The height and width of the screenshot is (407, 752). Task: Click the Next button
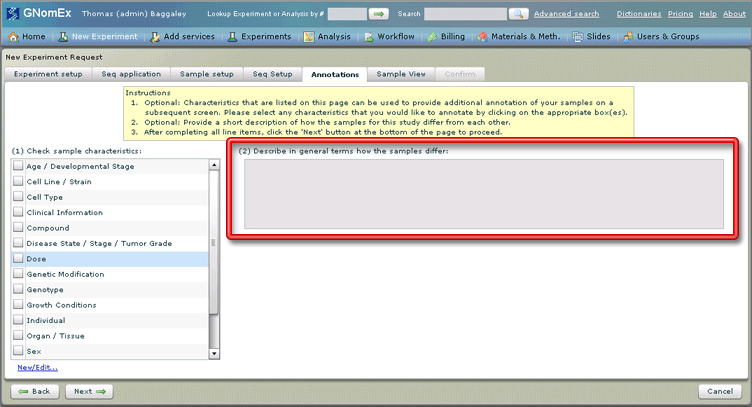[89, 391]
